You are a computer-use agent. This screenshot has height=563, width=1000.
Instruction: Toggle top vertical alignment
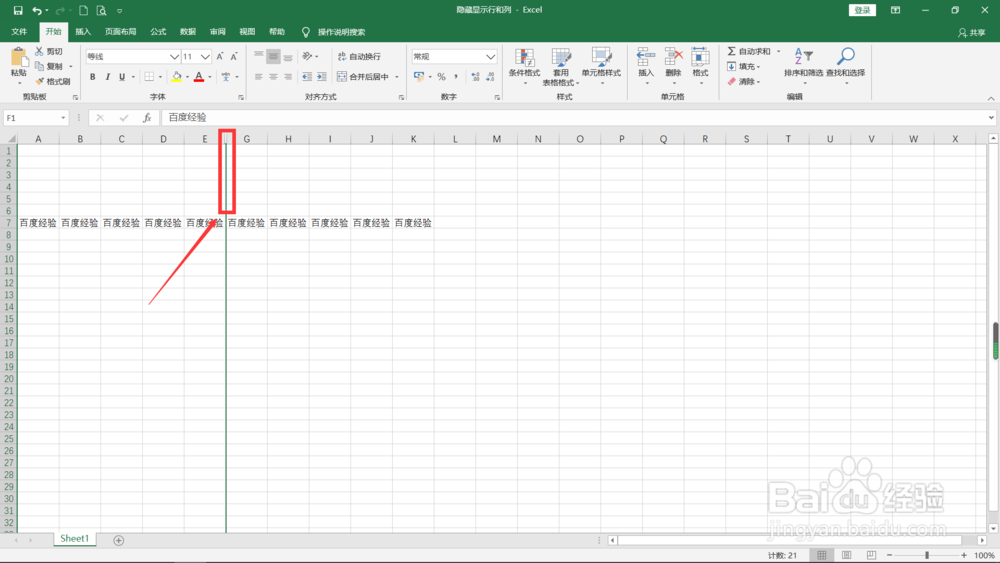(258, 57)
